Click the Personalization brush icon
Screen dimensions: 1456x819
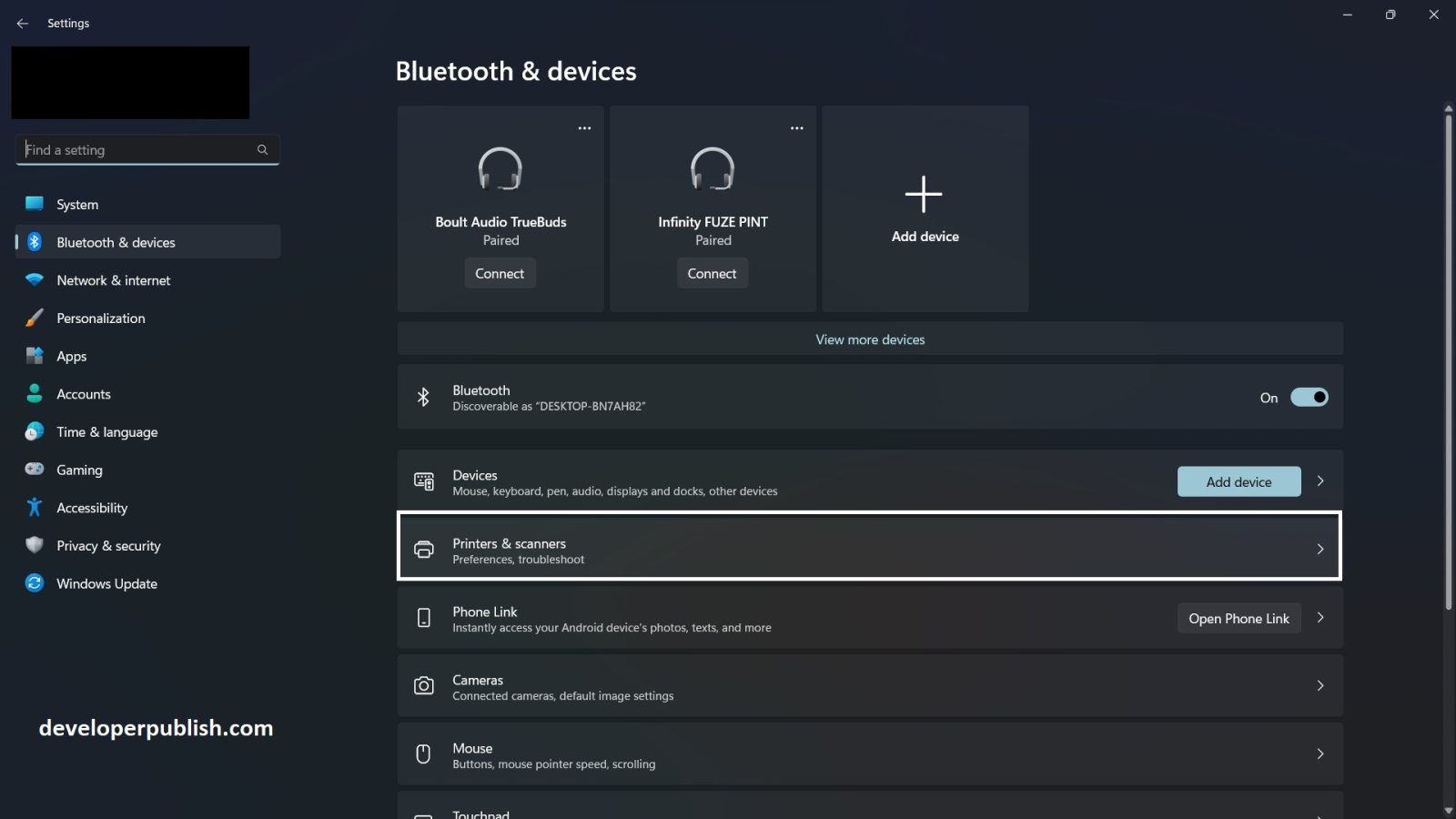click(35, 318)
